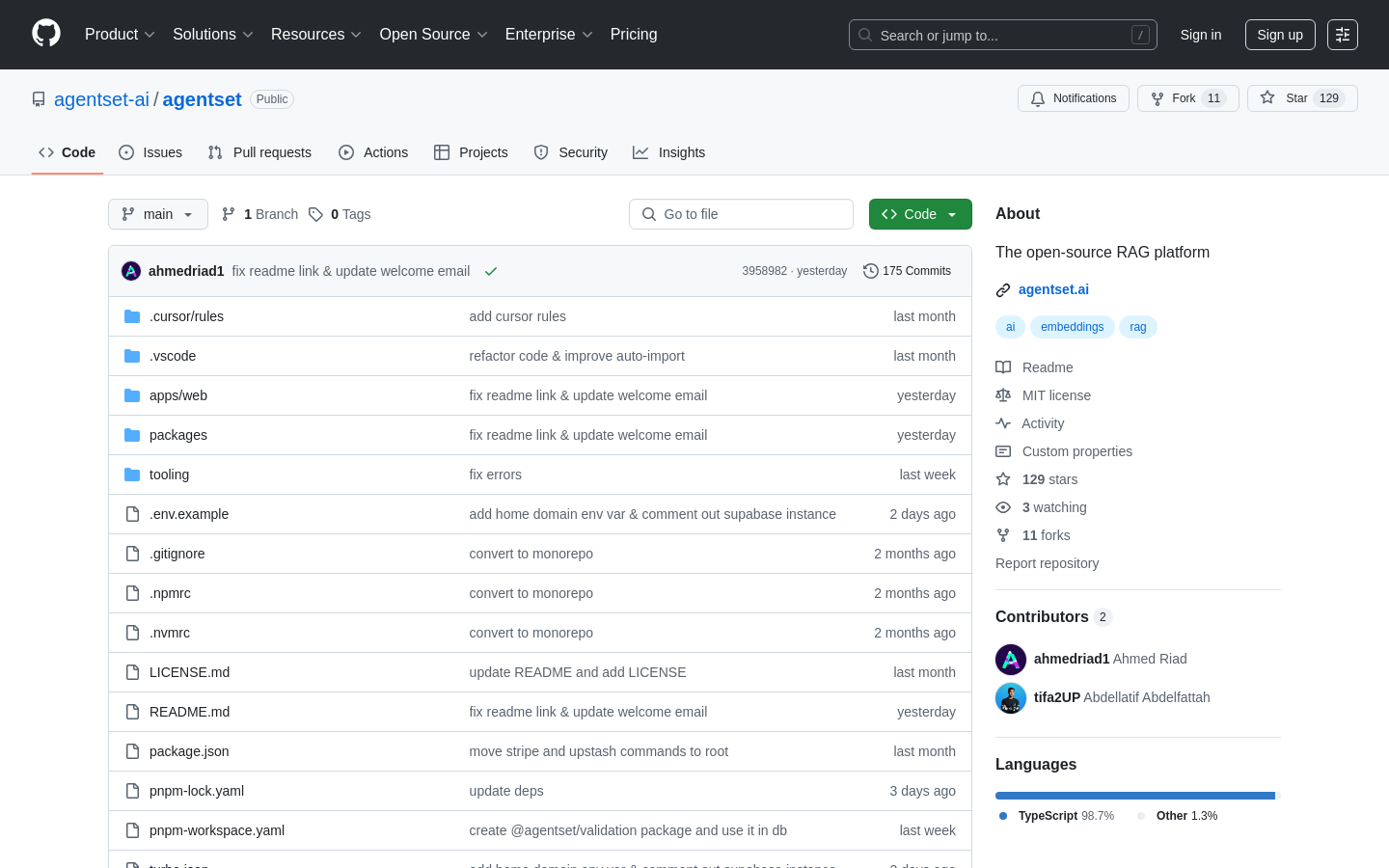The image size is (1389, 868).
Task: Click the Notifications bell button
Action: click(x=1074, y=98)
